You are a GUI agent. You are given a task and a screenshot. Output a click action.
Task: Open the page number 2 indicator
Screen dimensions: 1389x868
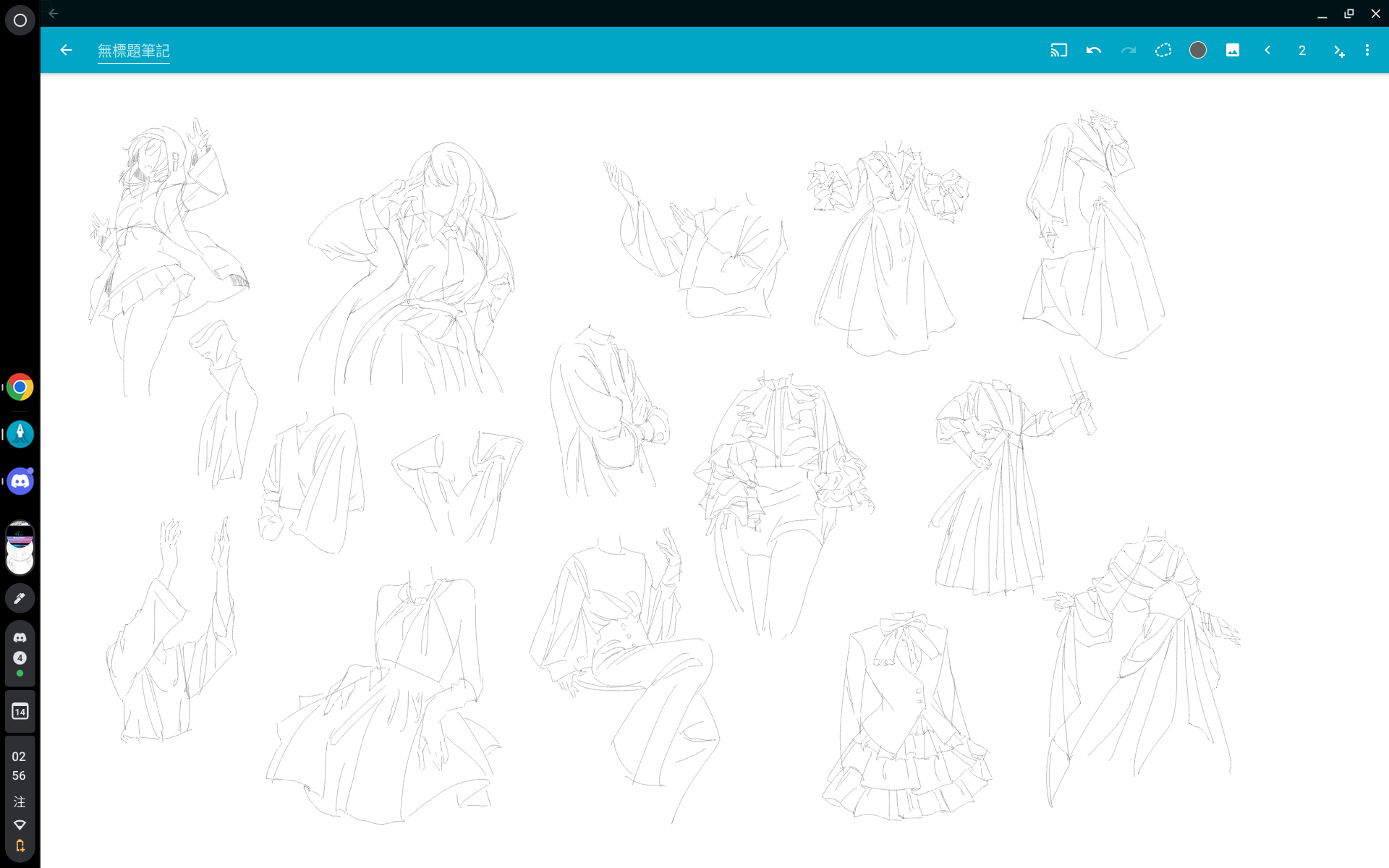pyautogui.click(x=1302, y=51)
